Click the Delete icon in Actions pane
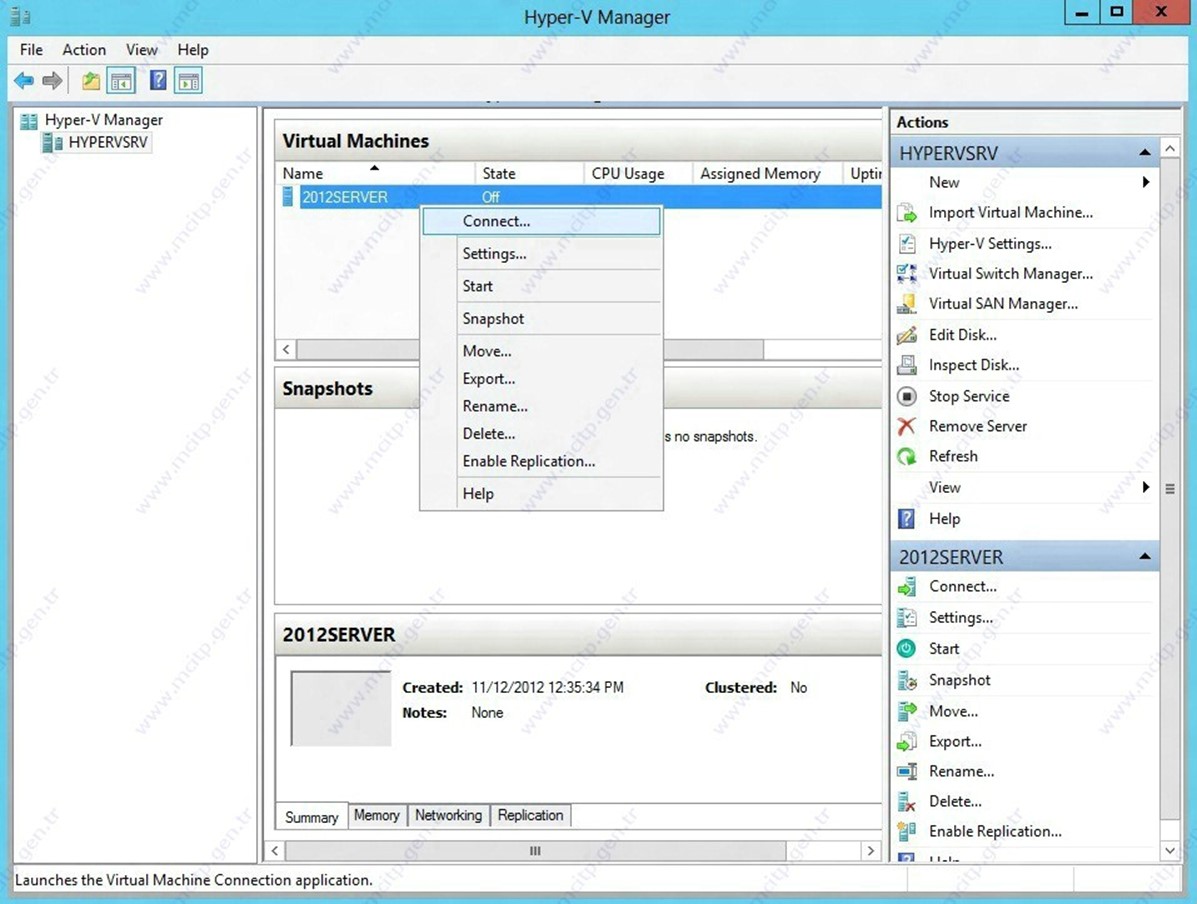 coord(906,802)
